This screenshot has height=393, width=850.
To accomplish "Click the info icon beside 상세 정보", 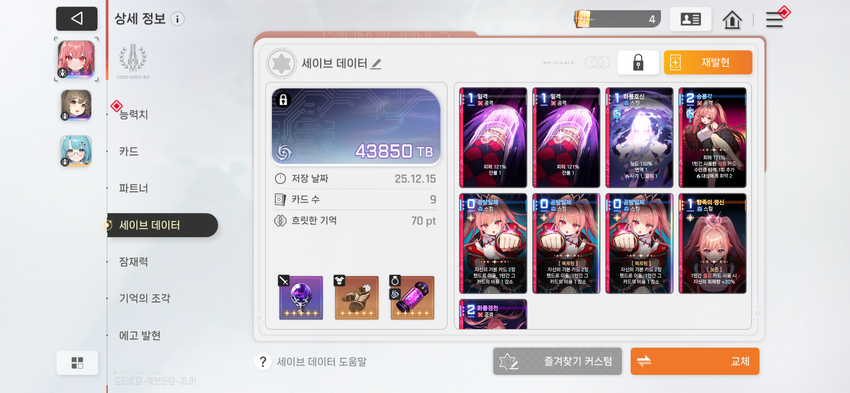I will click(x=177, y=19).
